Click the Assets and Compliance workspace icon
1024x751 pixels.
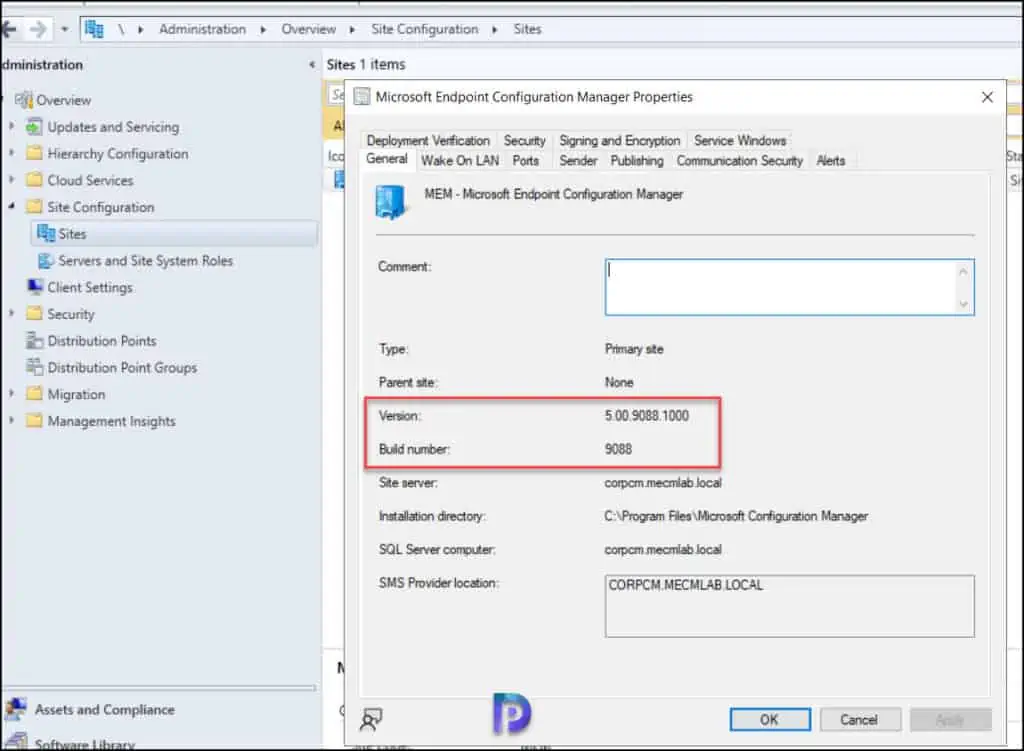click(x=16, y=709)
